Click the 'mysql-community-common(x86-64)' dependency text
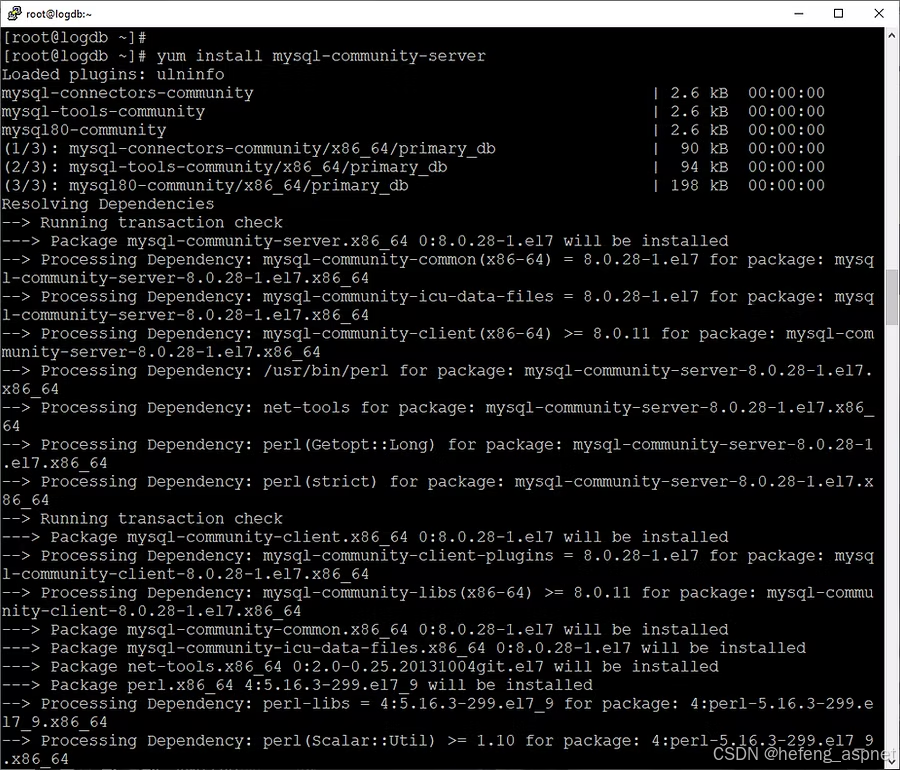The image size is (900, 770). (407, 259)
